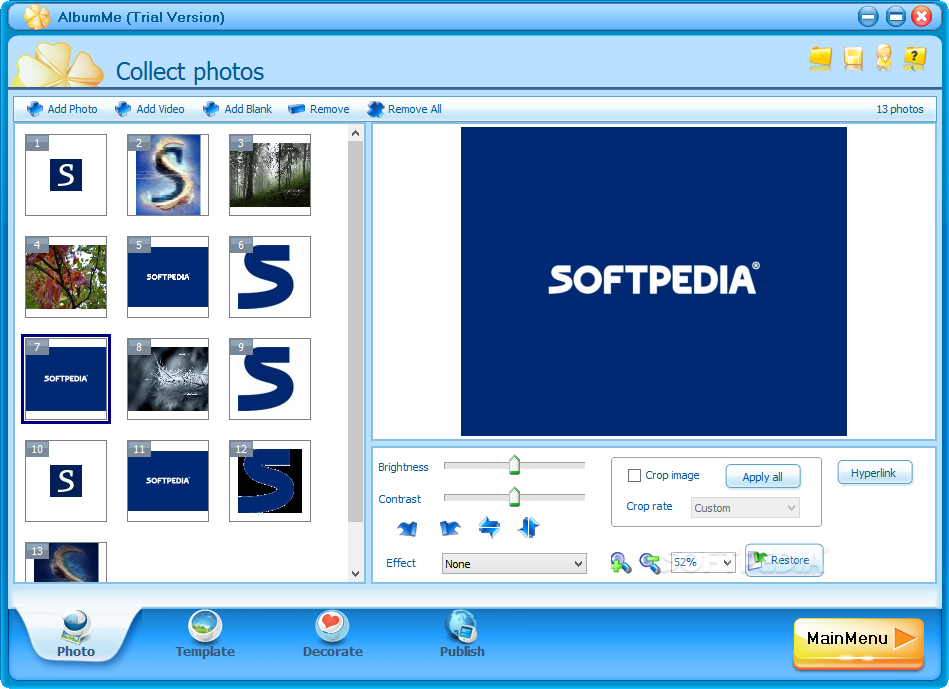Click the Contrast slider handle
Screen dimensions: 949x689
pos(514,496)
